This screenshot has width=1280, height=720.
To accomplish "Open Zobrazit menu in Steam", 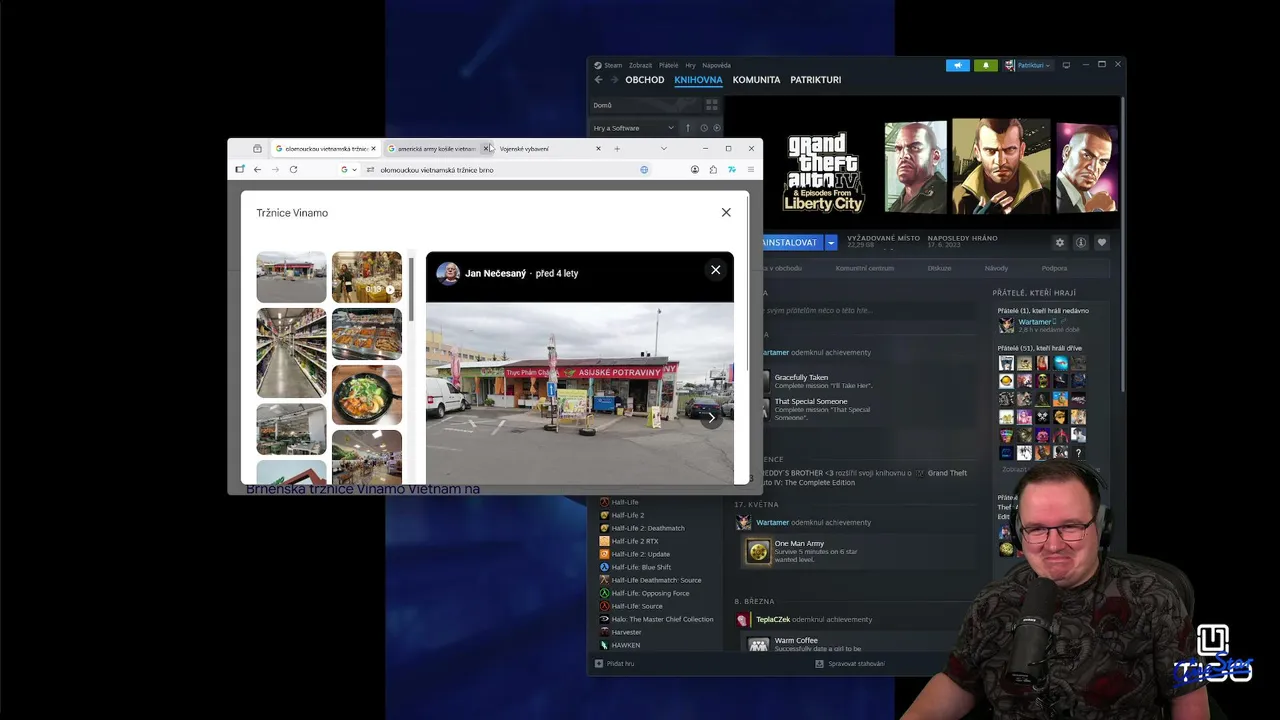I will click(640, 65).
